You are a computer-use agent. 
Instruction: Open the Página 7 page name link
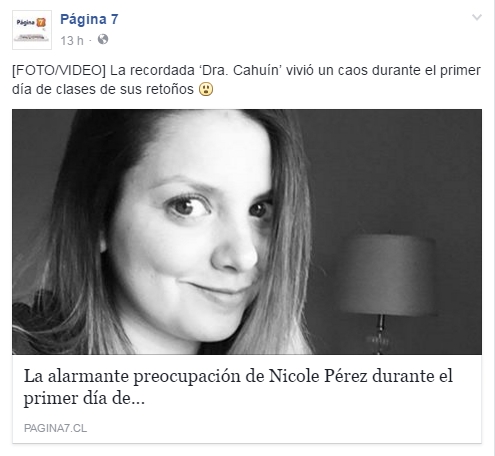(x=89, y=19)
